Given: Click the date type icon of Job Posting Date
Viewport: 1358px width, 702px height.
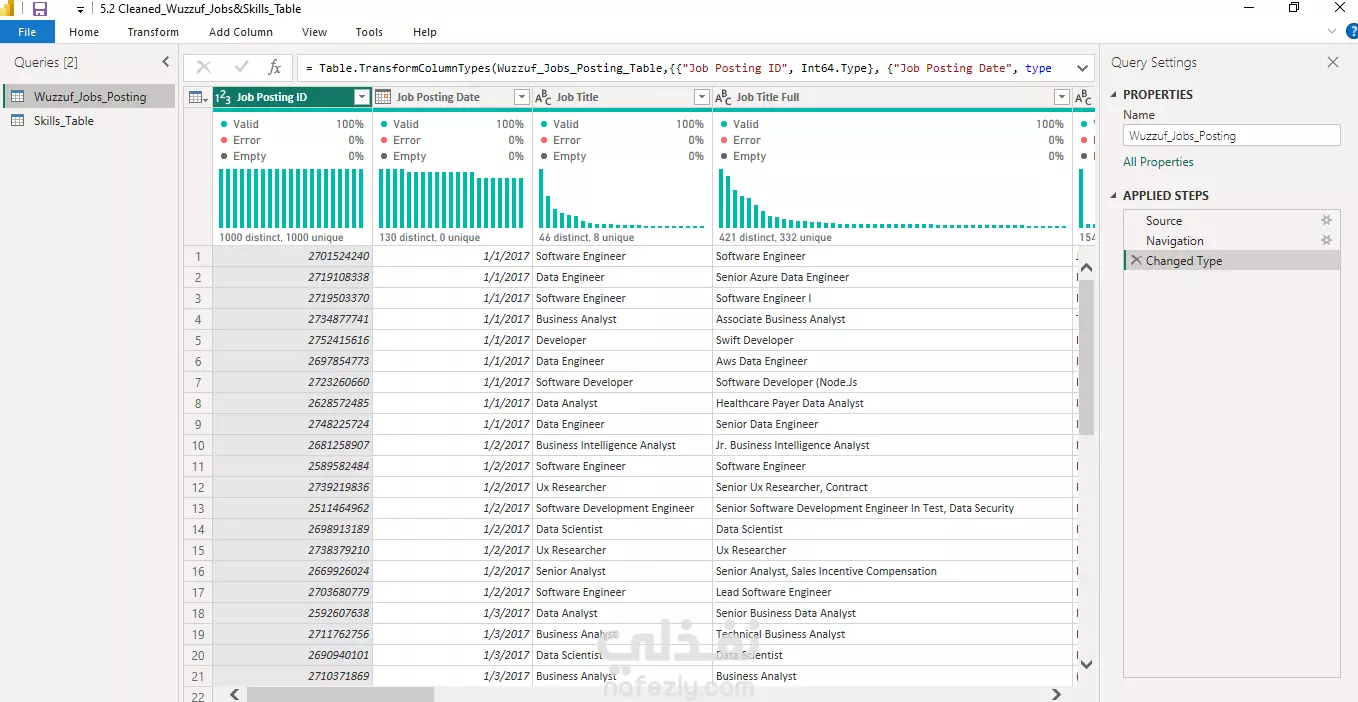Looking at the screenshot, I should click(383, 97).
